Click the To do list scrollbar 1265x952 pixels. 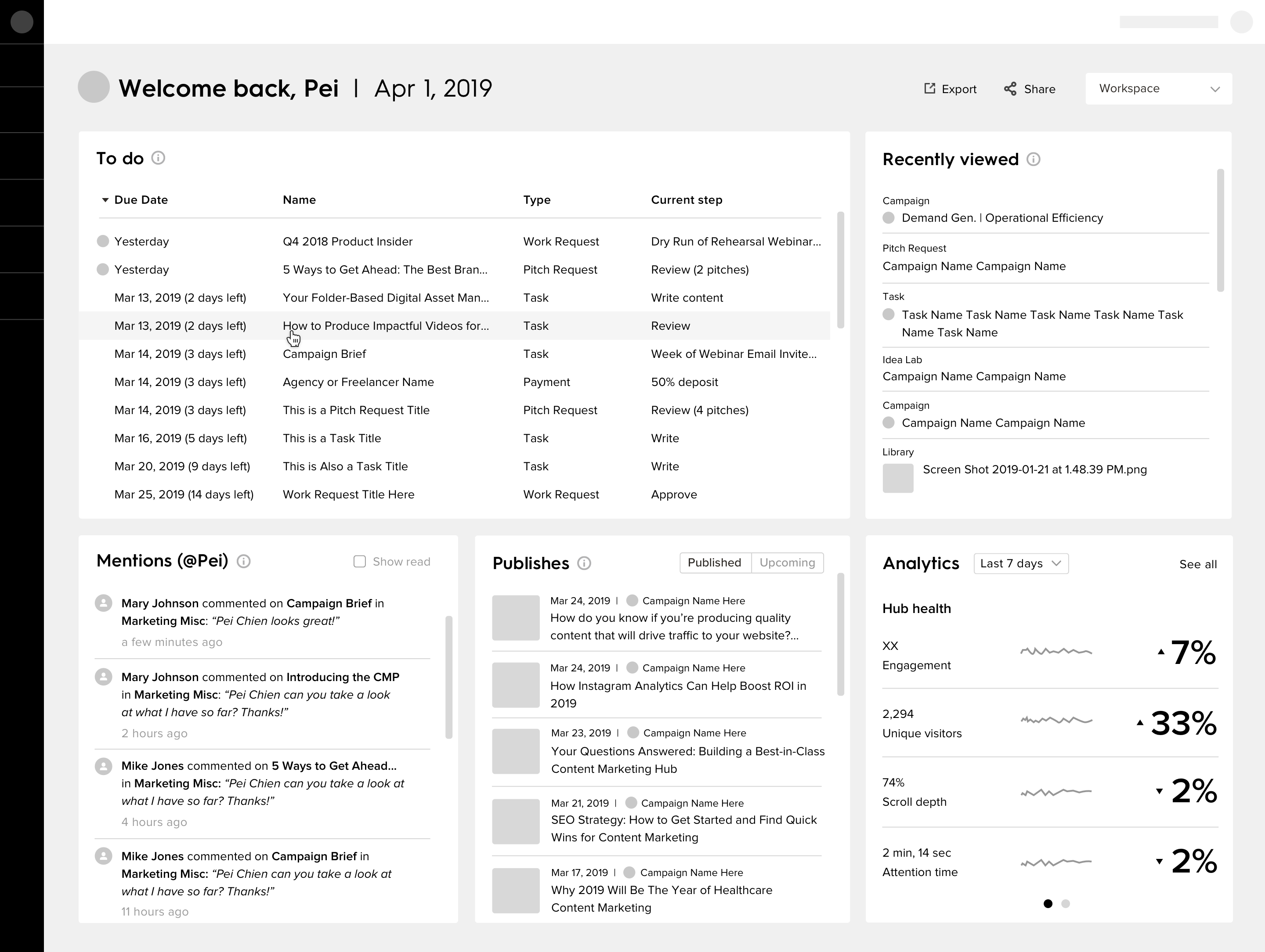pos(841,270)
